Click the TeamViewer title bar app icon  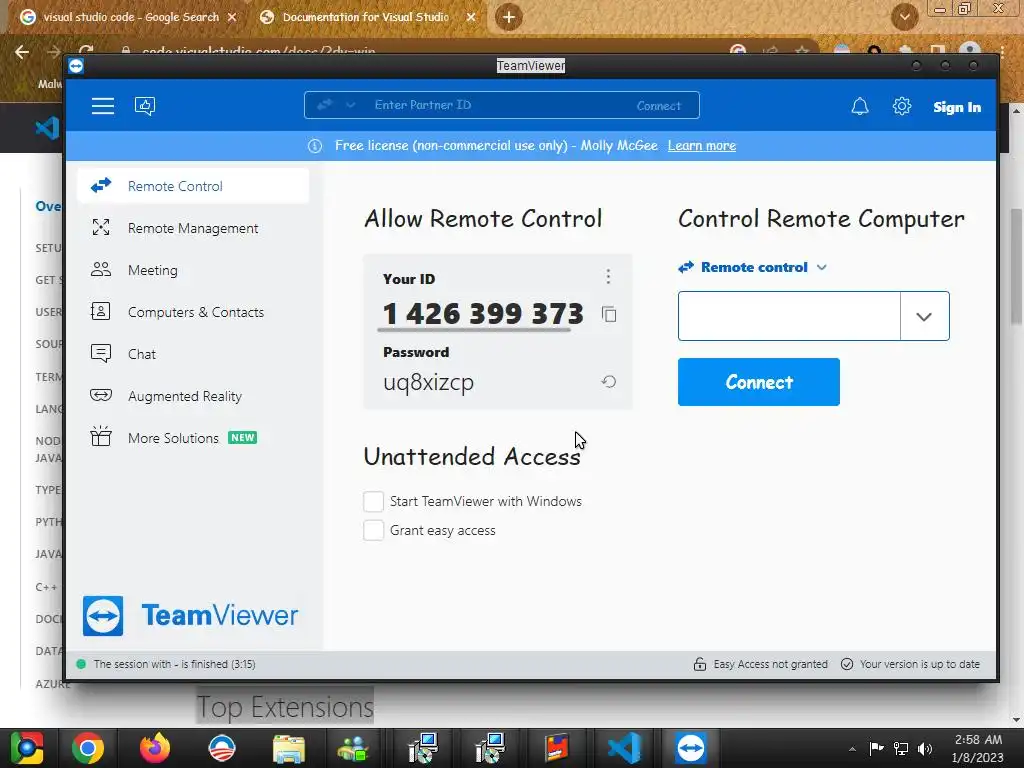(76, 66)
